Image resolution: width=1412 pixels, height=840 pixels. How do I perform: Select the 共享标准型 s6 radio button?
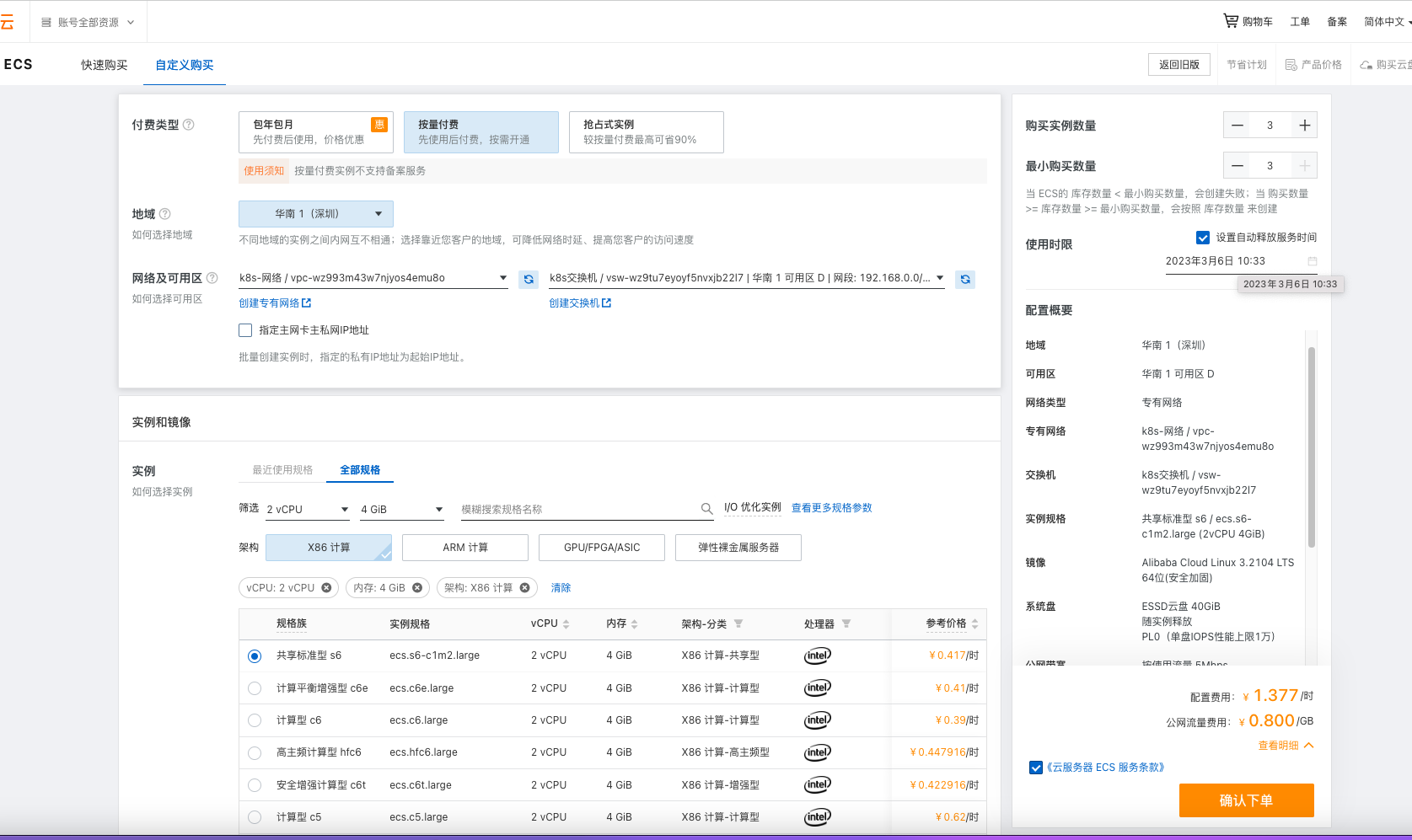(255, 656)
